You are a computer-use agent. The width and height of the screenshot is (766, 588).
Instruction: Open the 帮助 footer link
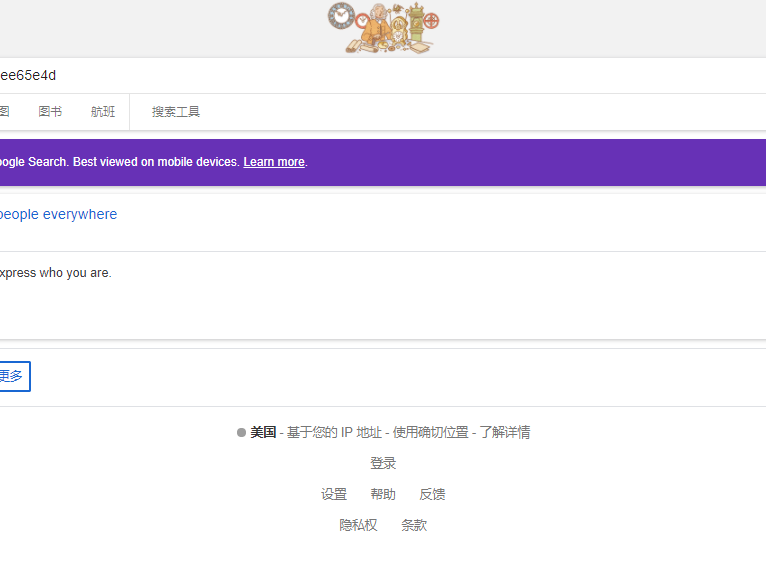click(383, 495)
